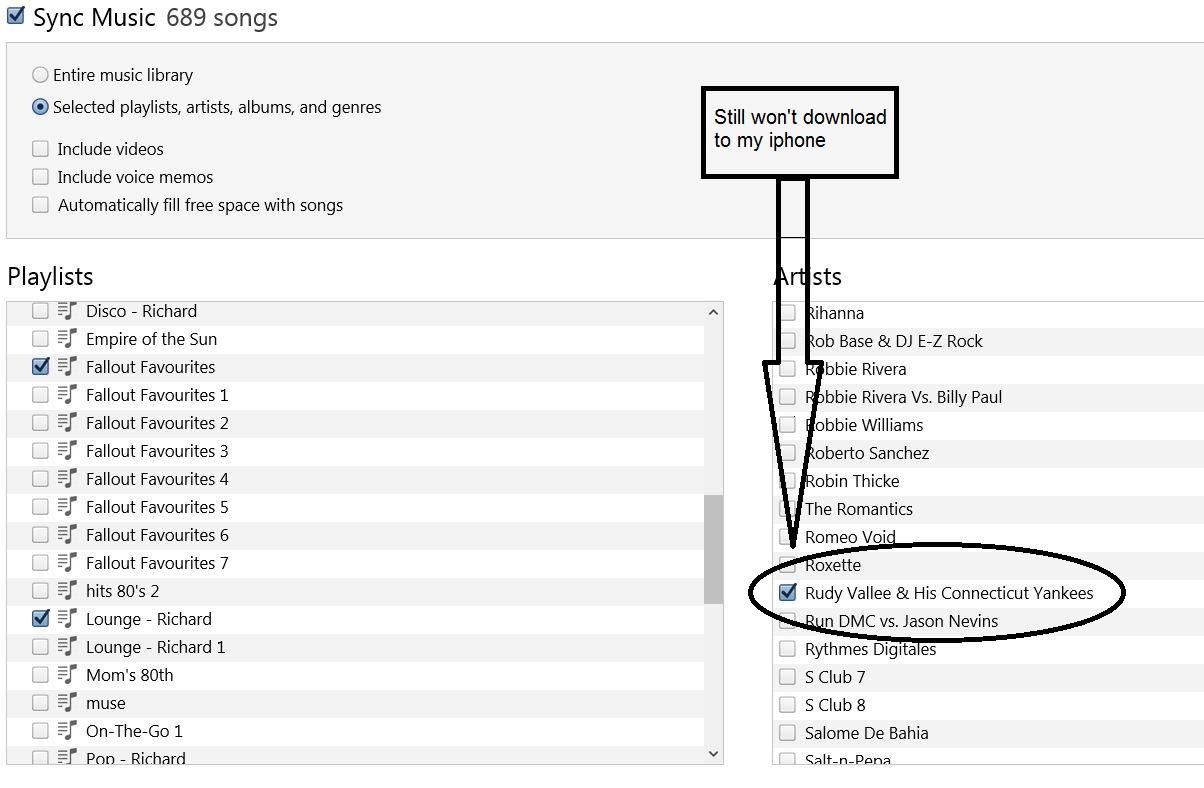The width and height of the screenshot is (1204, 788).
Task: Click playlist icon next to Disco - Richard
Action: click(x=66, y=311)
